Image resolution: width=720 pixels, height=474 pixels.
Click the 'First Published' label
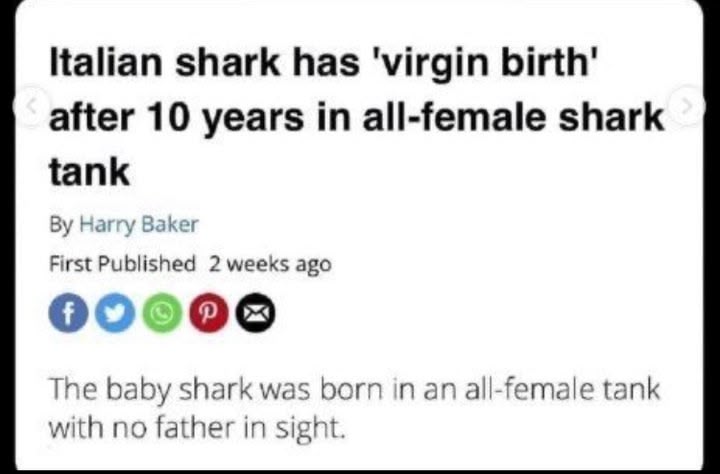tap(122, 264)
